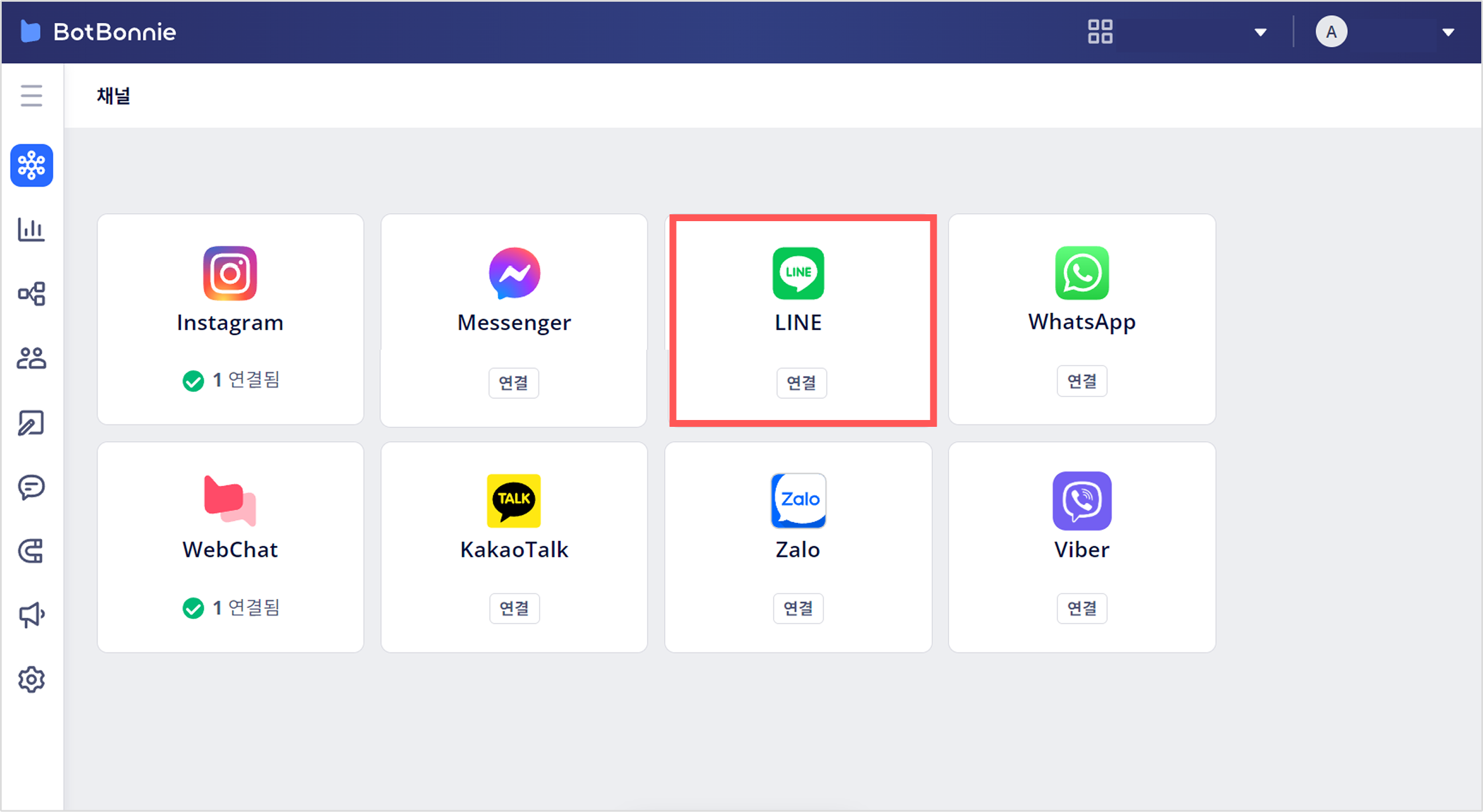Open the edit note icon in sidebar
The image size is (1483, 812).
31,423
